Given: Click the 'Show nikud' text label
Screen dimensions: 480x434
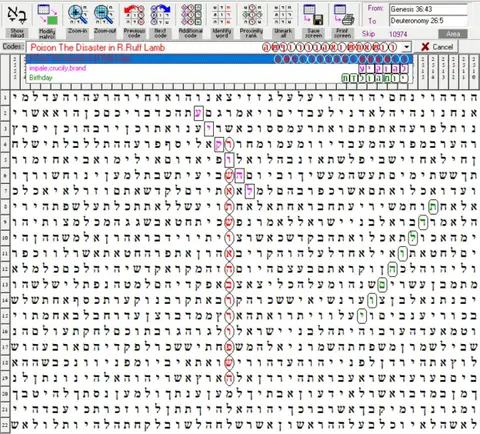Looking at the screenshot, I should 17,33.
